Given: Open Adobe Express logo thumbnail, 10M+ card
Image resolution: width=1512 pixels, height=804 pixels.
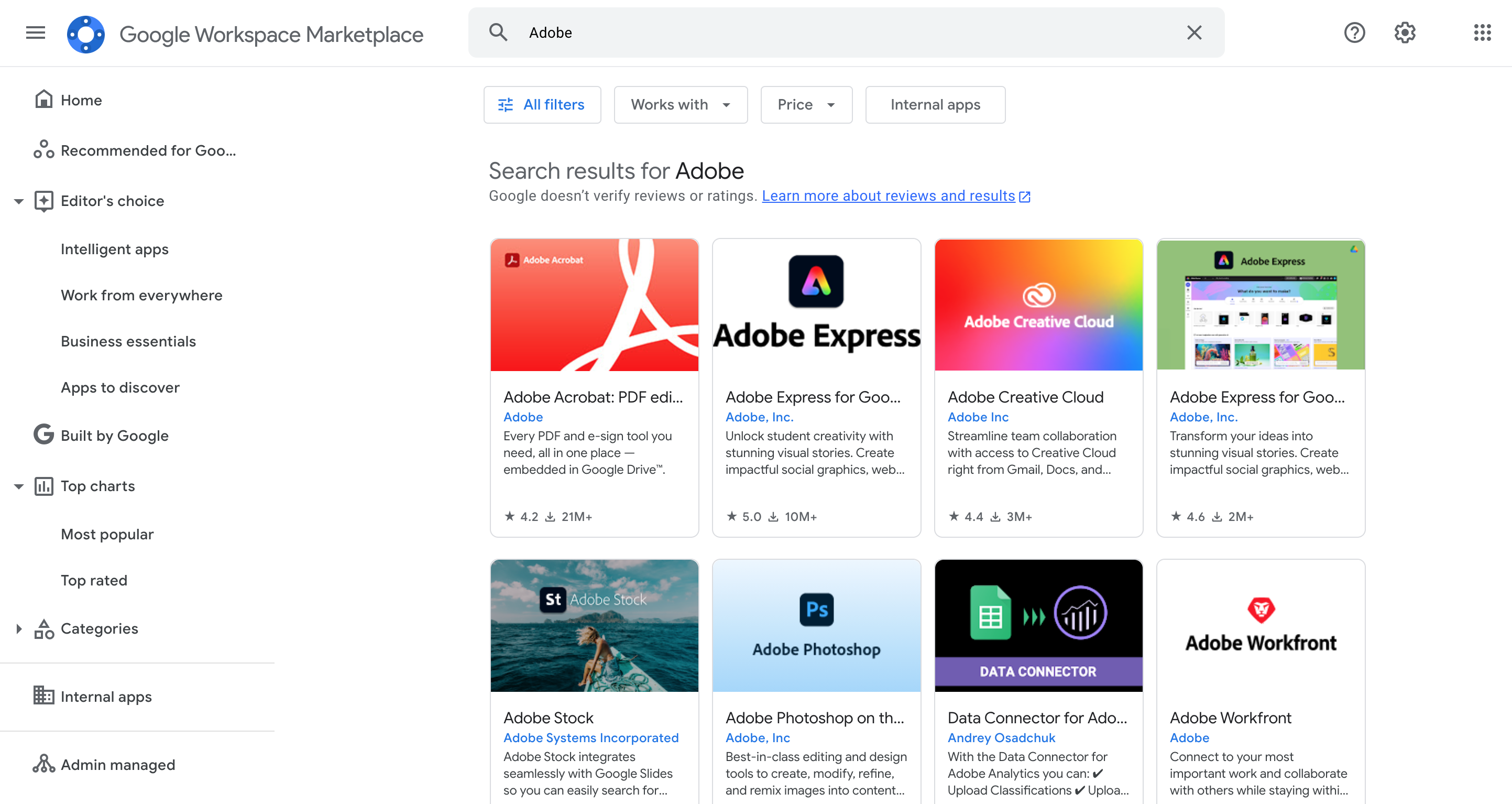Looking at the screenshot, I should pyautogui.click(x=816, y=305).
